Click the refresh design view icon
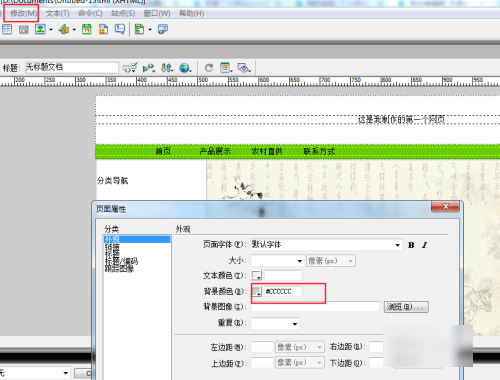The image size is (500, 380). click(209, 68)
